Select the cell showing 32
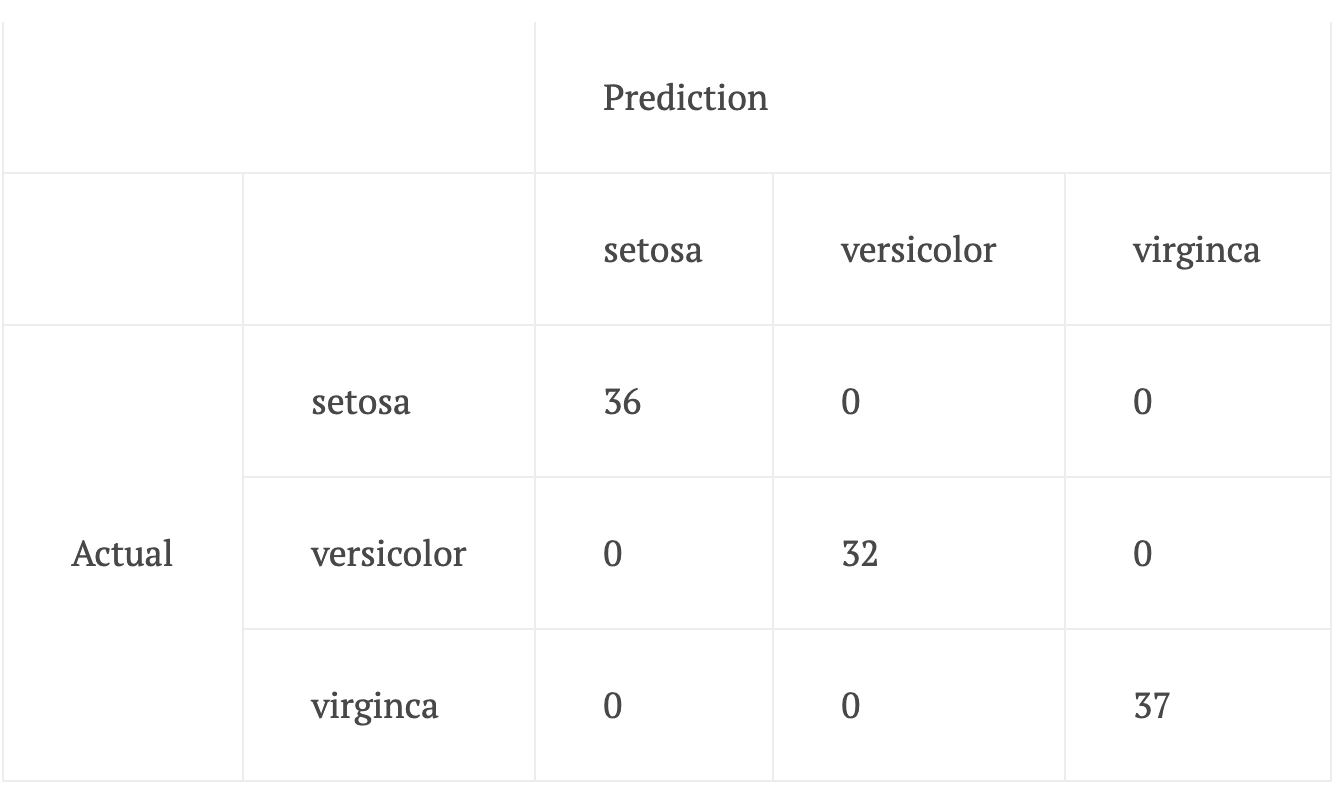 pos(860,553)
